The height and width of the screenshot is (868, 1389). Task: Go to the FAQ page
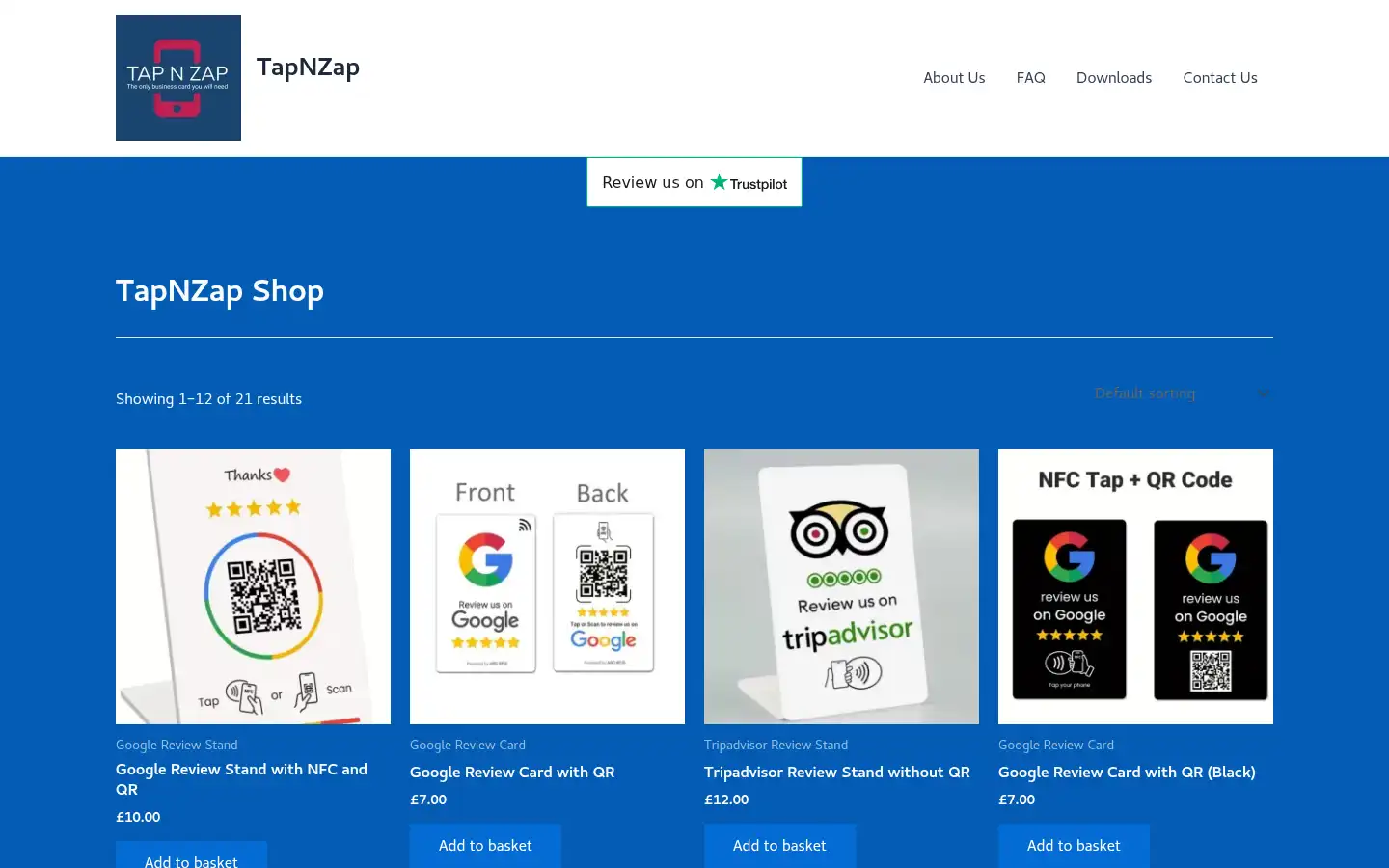click(x=1030, y=78)
